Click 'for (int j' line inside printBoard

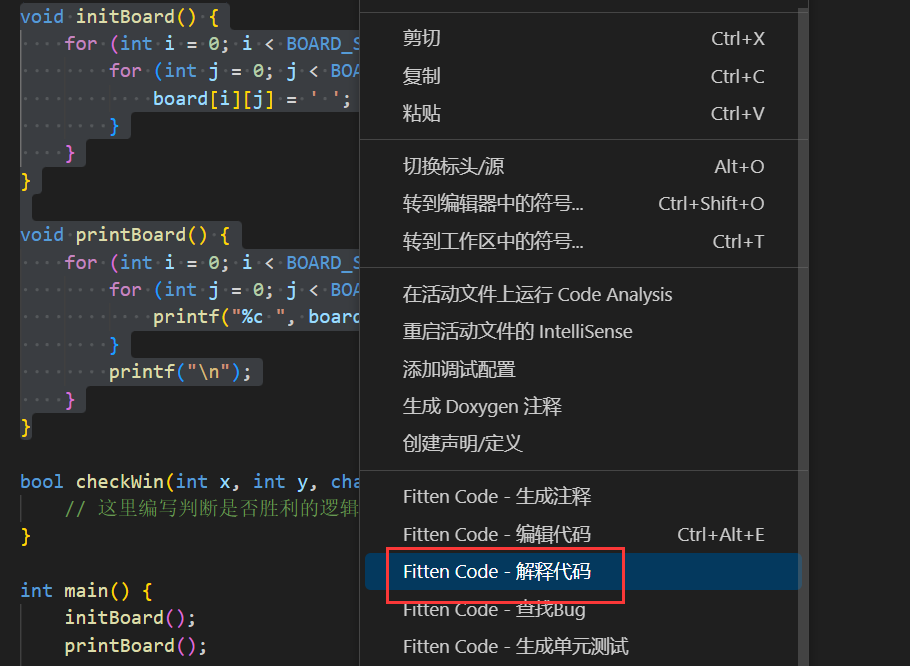click(x=234, y=289)
